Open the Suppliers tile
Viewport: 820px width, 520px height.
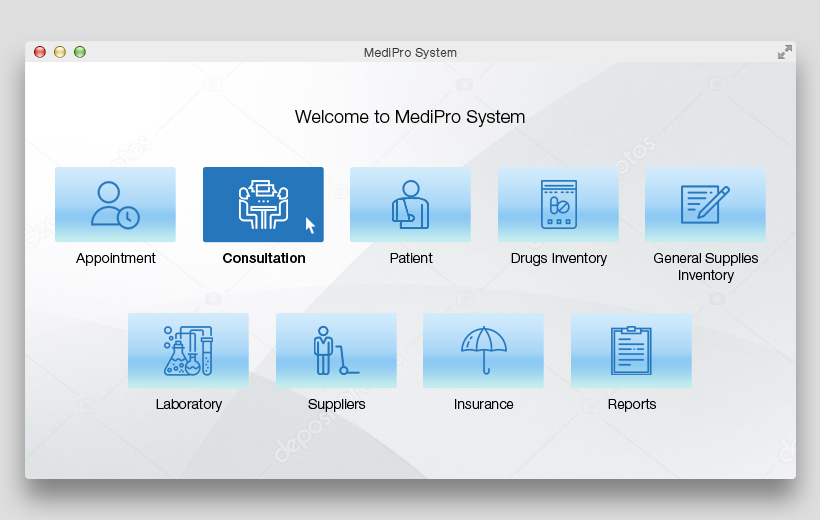pos(336,351)
